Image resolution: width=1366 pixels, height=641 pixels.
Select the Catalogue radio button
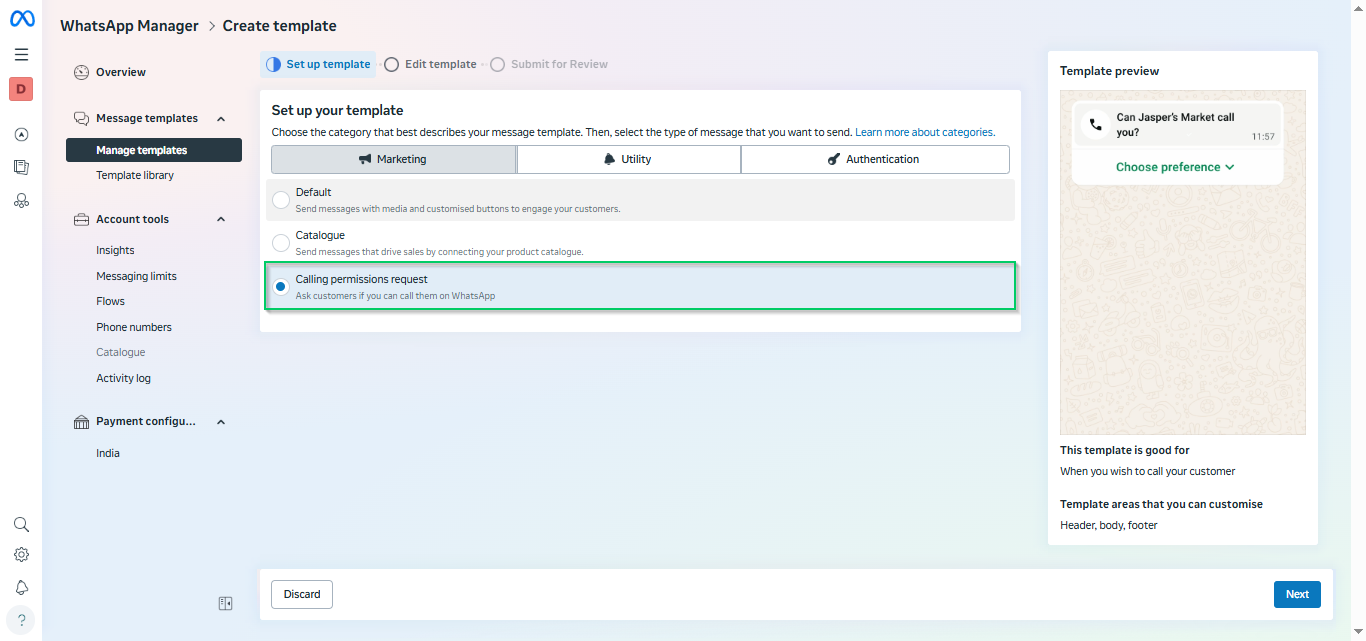(x=281, y=243)
